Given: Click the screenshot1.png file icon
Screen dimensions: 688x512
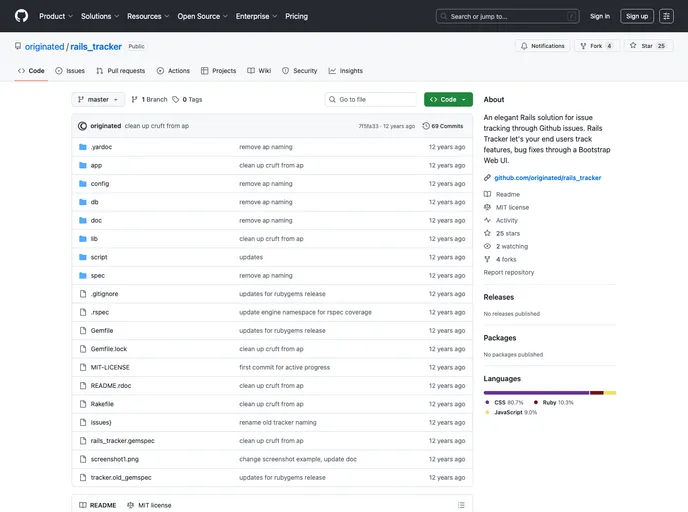Looking at the screenshot, I should (82, 459).
